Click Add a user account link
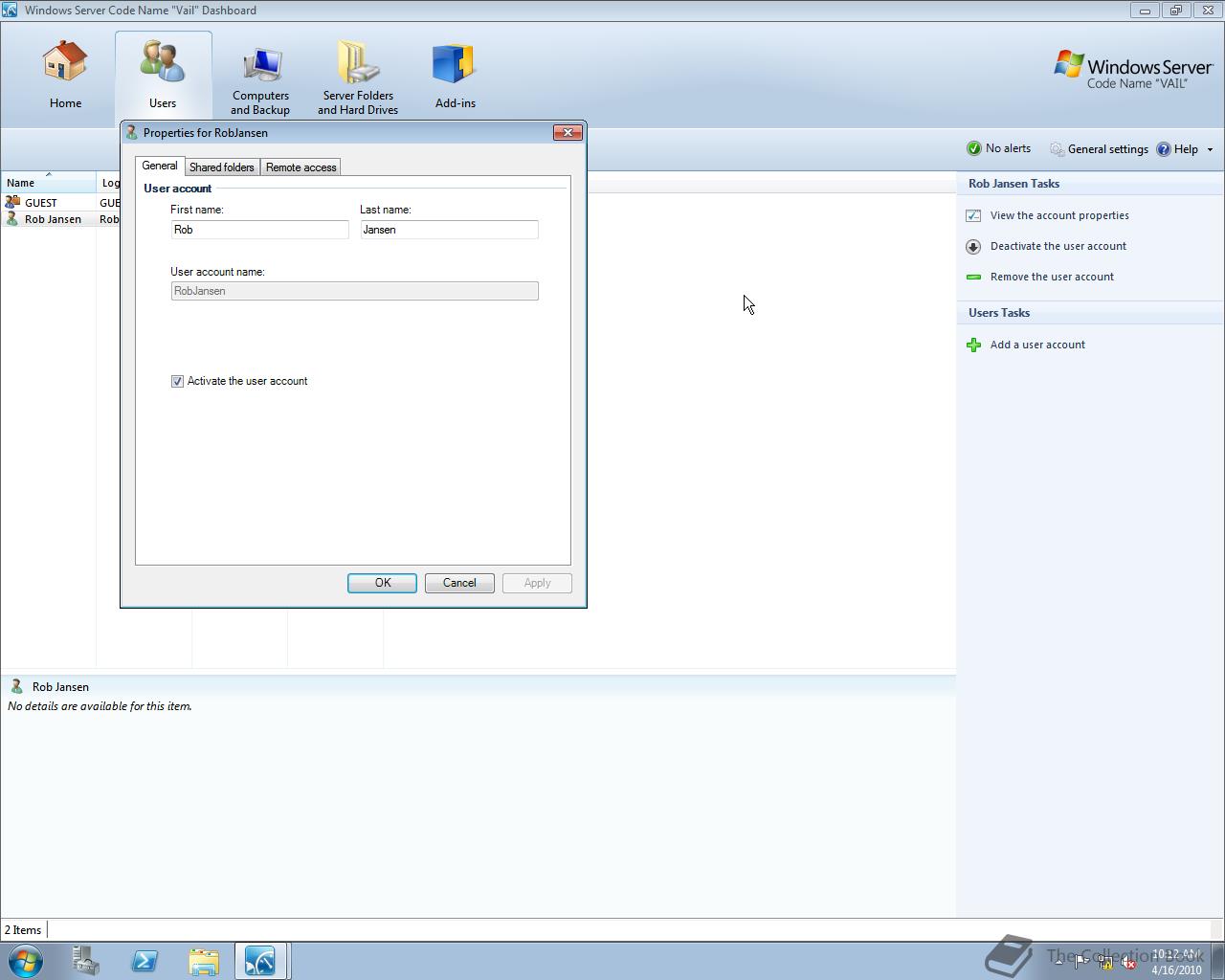Viewport: 1225px width, 980px height. 1037,345
